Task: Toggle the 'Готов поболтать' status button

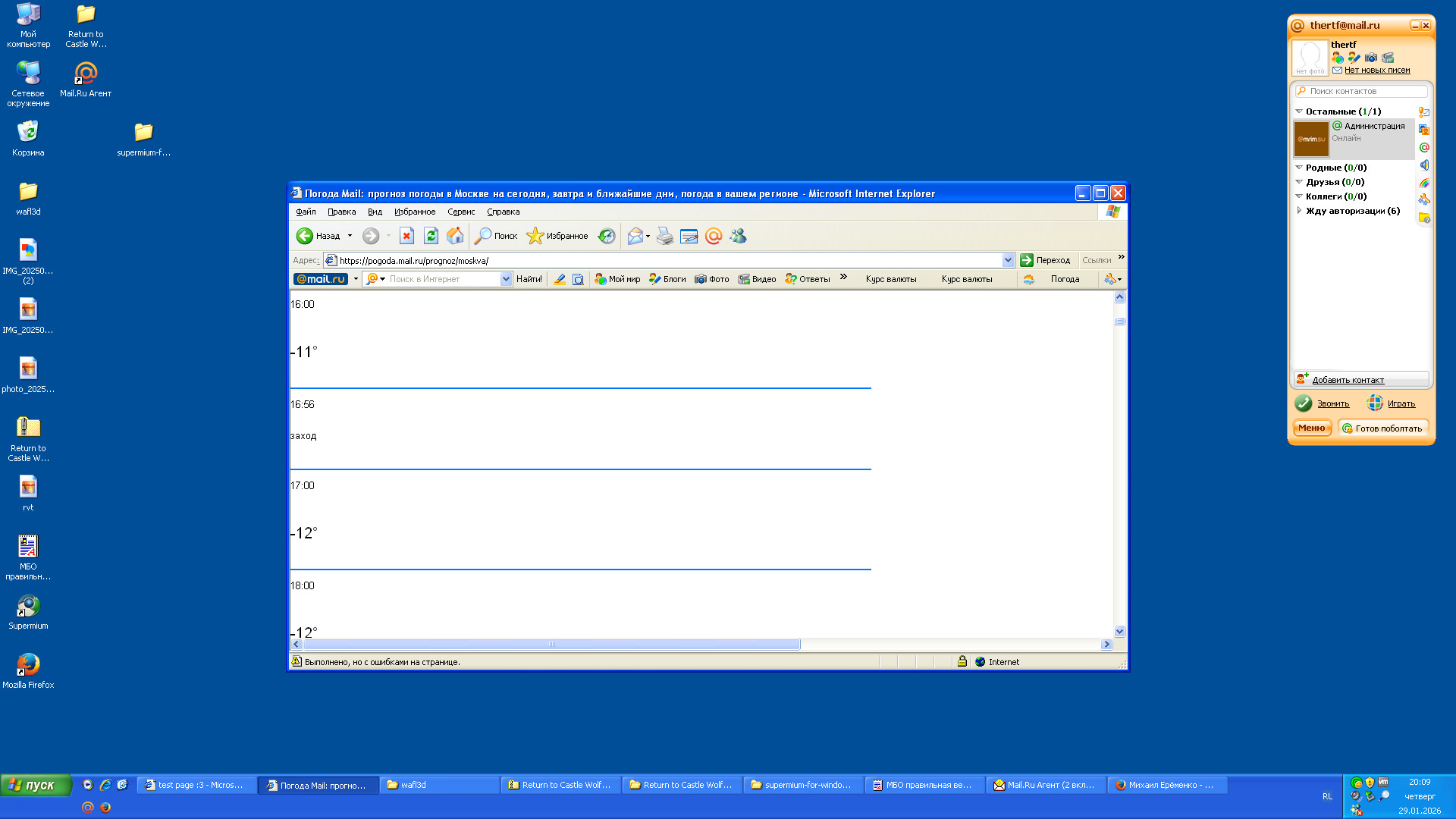Action: [1382, 428]
